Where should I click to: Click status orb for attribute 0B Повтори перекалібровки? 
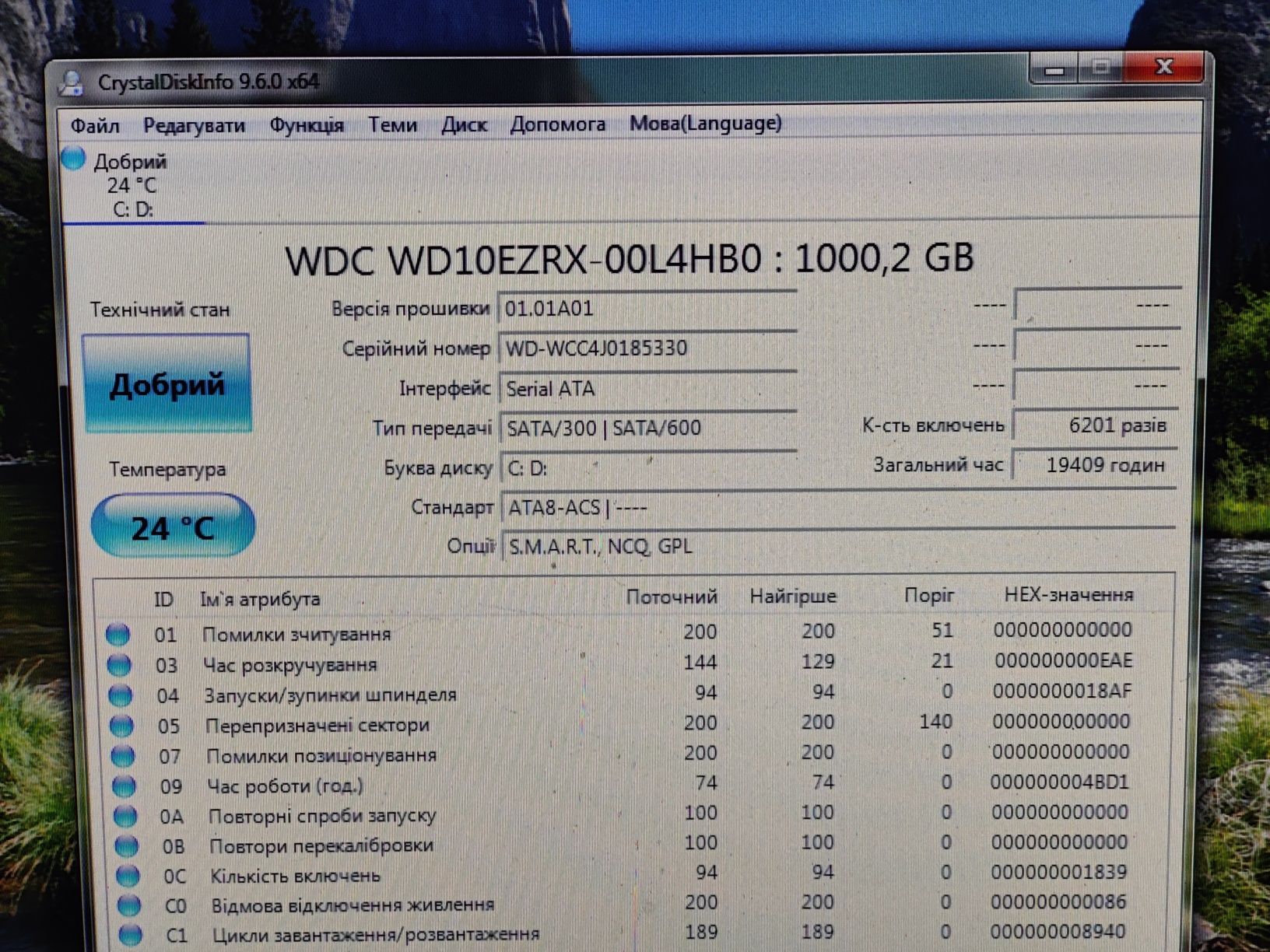pos(126,845)
